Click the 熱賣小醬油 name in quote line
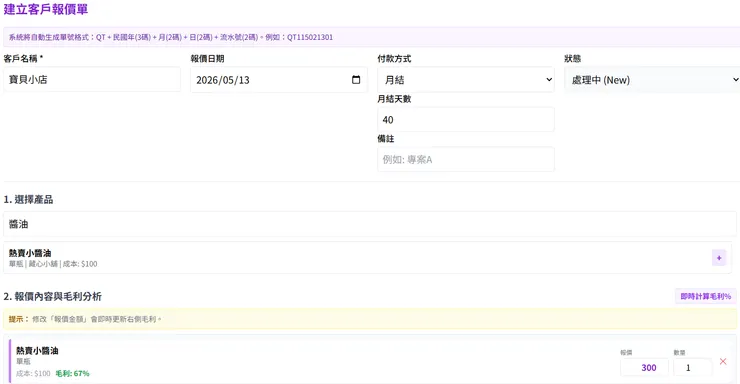This screenshot has width=740, height=384. [x=37, y=351]
